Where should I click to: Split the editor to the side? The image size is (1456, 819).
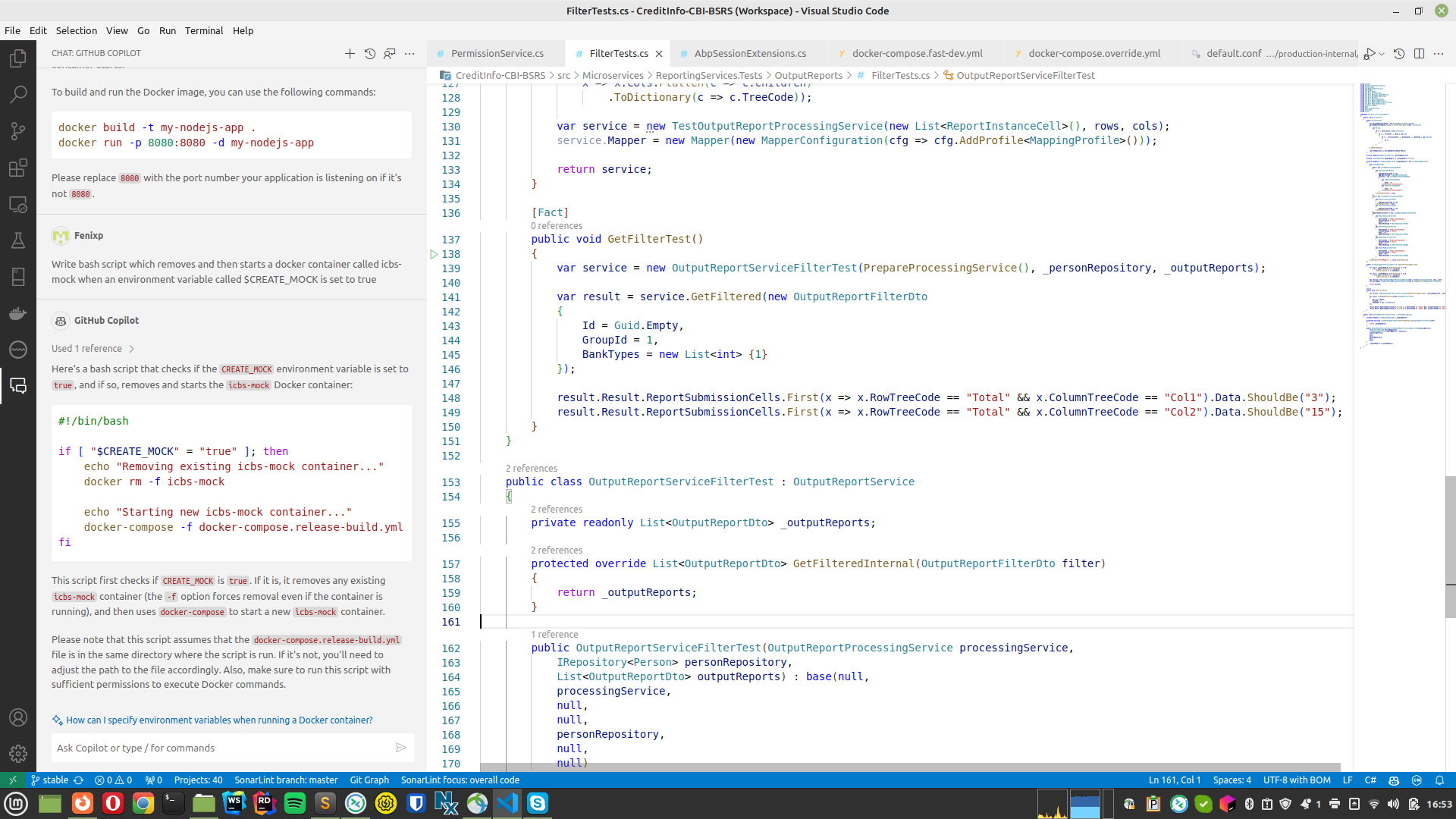click(x=1419, y=53)
